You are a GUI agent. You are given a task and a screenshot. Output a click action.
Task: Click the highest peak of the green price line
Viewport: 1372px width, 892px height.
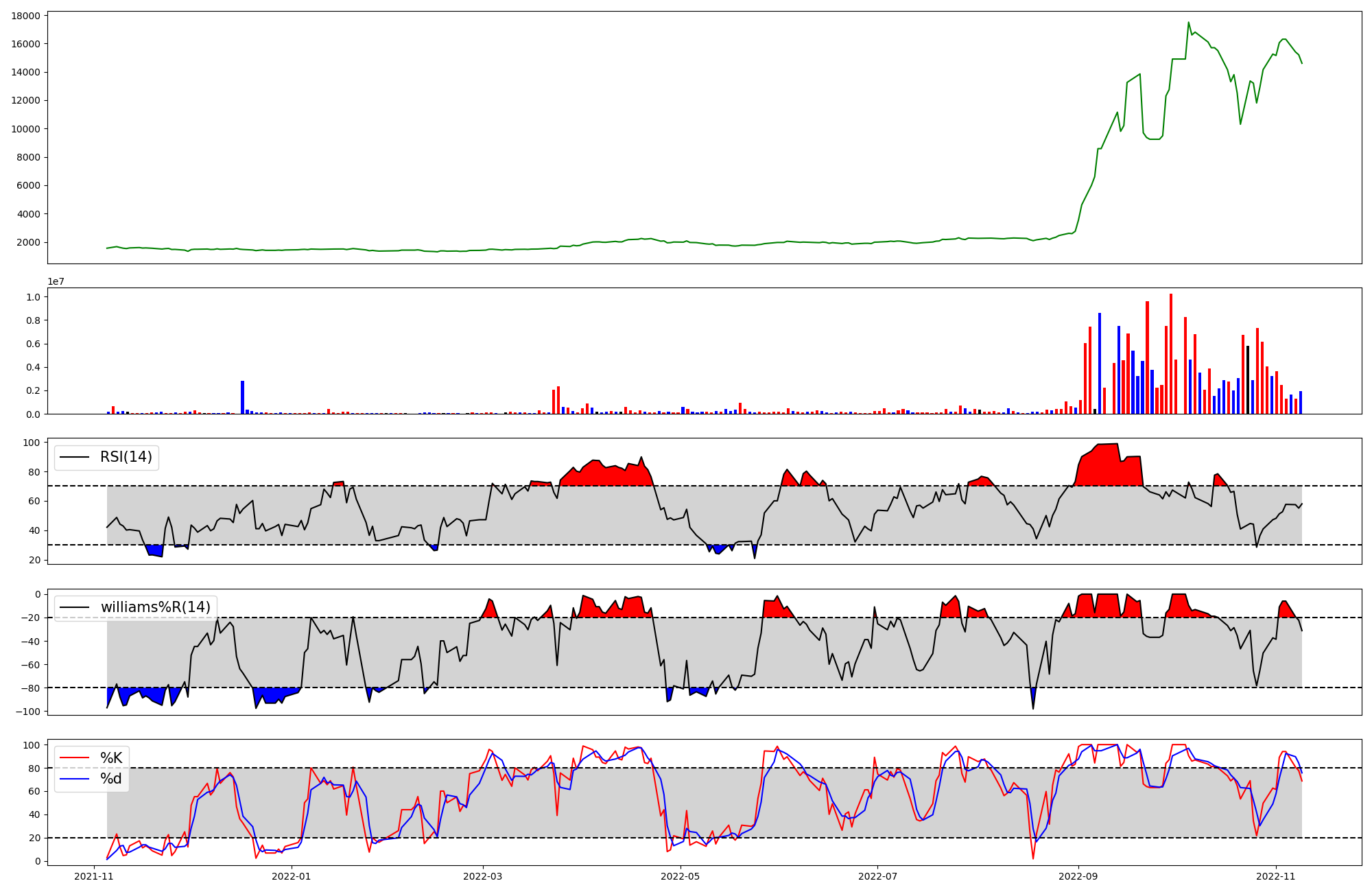coord(1189,23)
